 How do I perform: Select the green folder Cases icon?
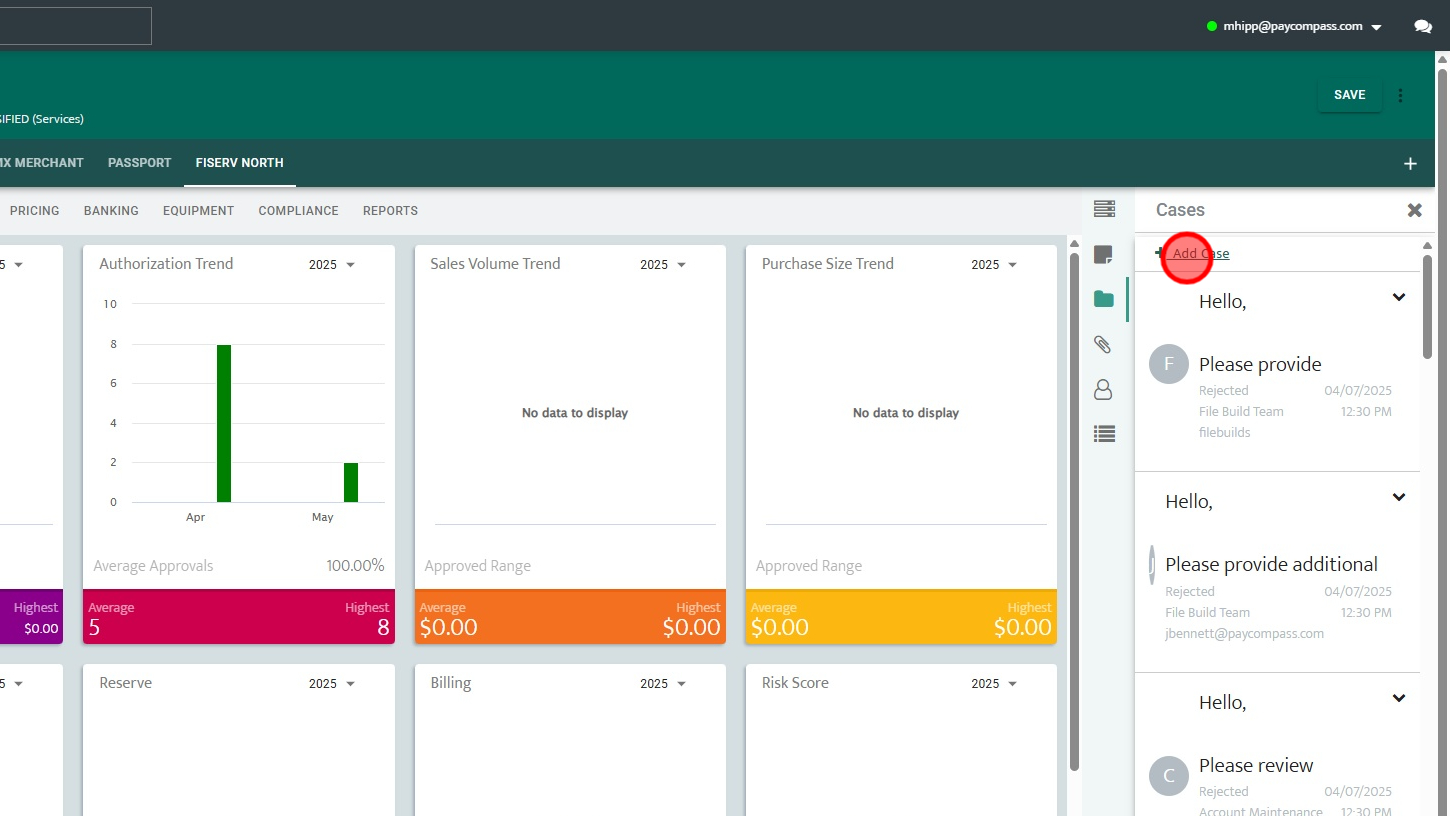click(1104, 299)
